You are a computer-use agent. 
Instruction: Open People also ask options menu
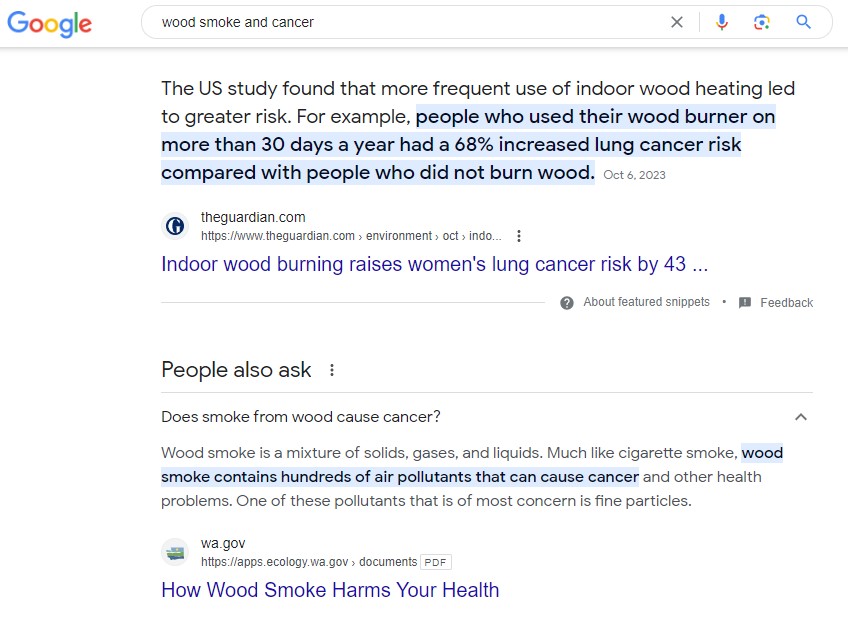332,370
